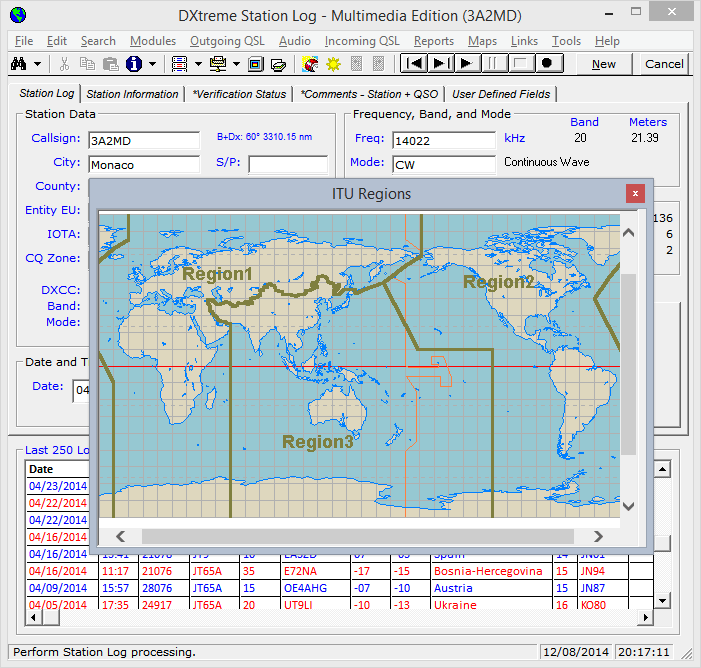Viewport: 701px width, 668px height.
Task: Click the DXtreme globe application icon
Action: (18, 15)
